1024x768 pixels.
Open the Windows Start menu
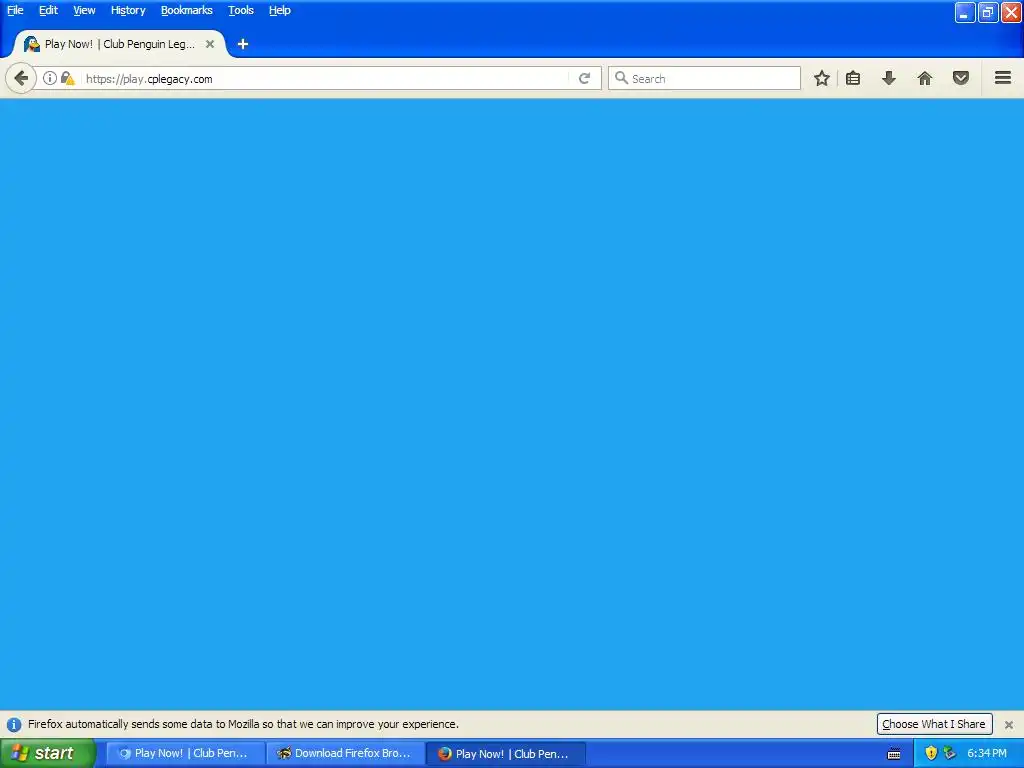pos(48,753)
